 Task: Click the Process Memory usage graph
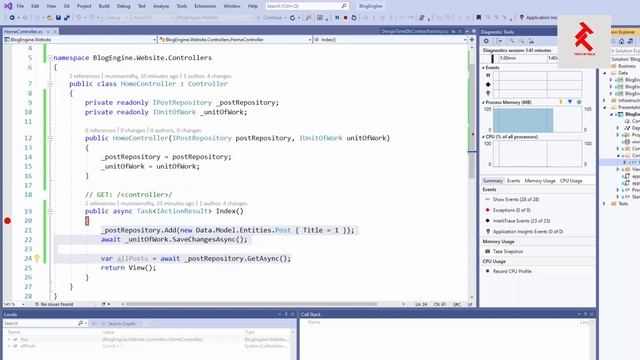(537, 120)
